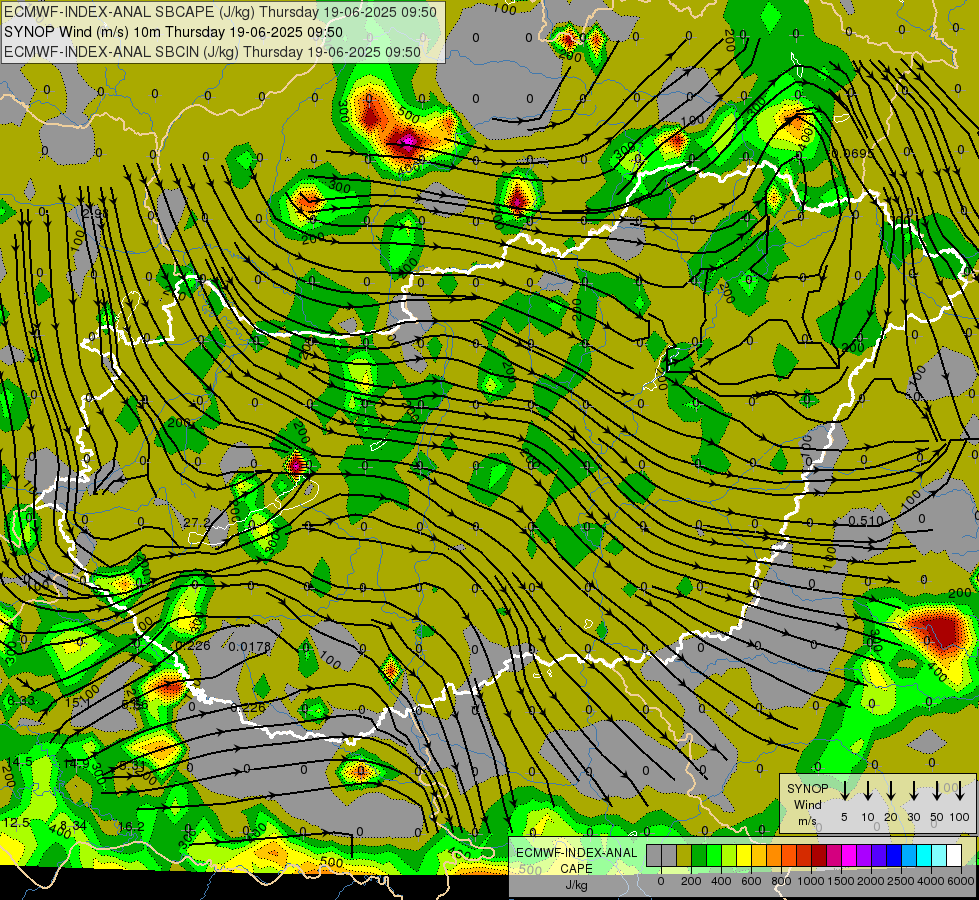The width and height of the screenshot is (979, 900).
Task: Click the 0.0695 value on the map
Action: pyautogui.click(x=853, y=154)
